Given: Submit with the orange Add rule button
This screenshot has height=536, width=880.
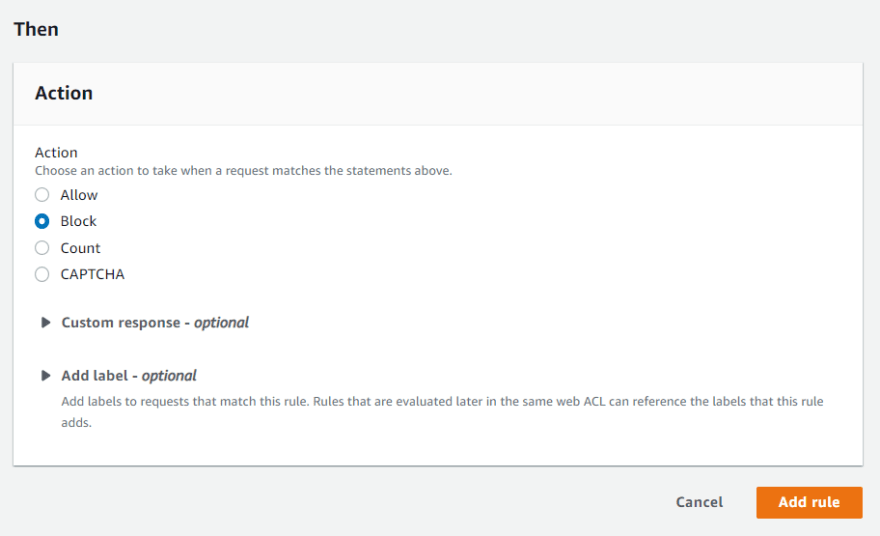Looking at the screenshot, I should pos(809,502).
